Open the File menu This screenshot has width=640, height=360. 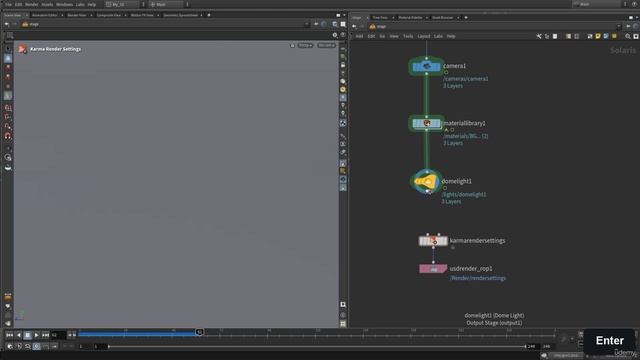(x=8, y=4)
